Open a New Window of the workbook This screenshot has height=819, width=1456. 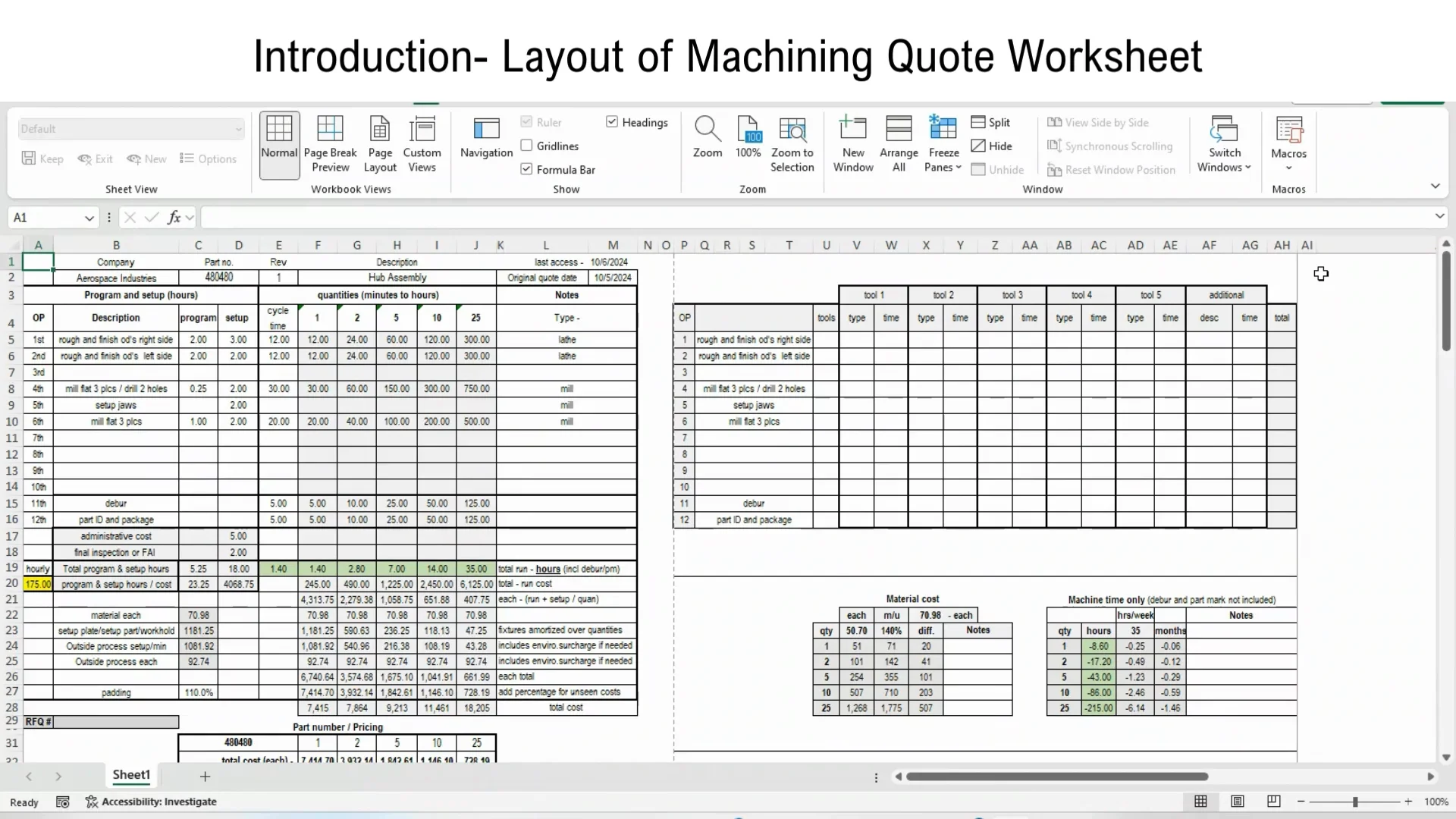click(x=852, y=140)
